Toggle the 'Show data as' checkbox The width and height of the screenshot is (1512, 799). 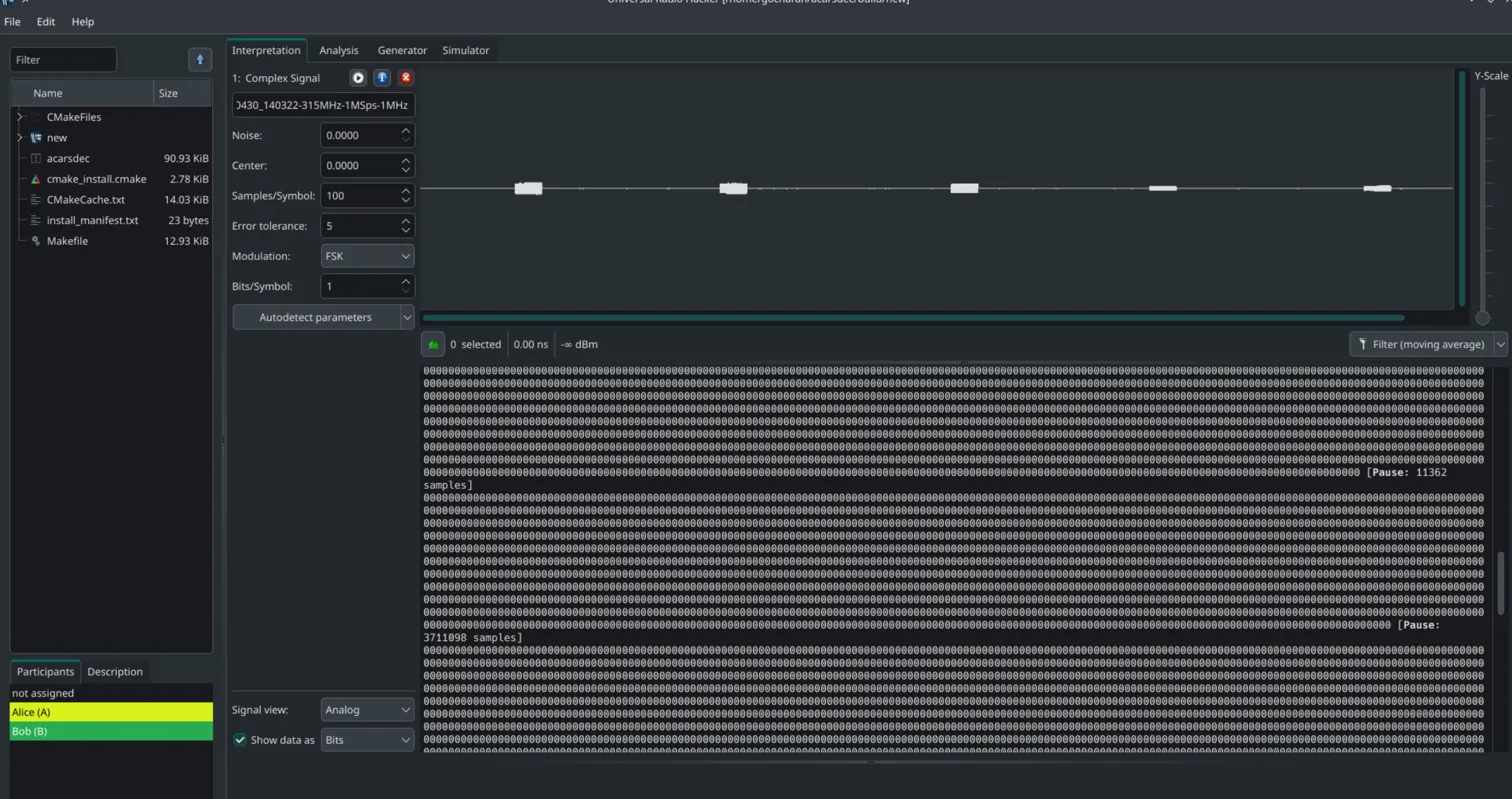click(240, 740)
